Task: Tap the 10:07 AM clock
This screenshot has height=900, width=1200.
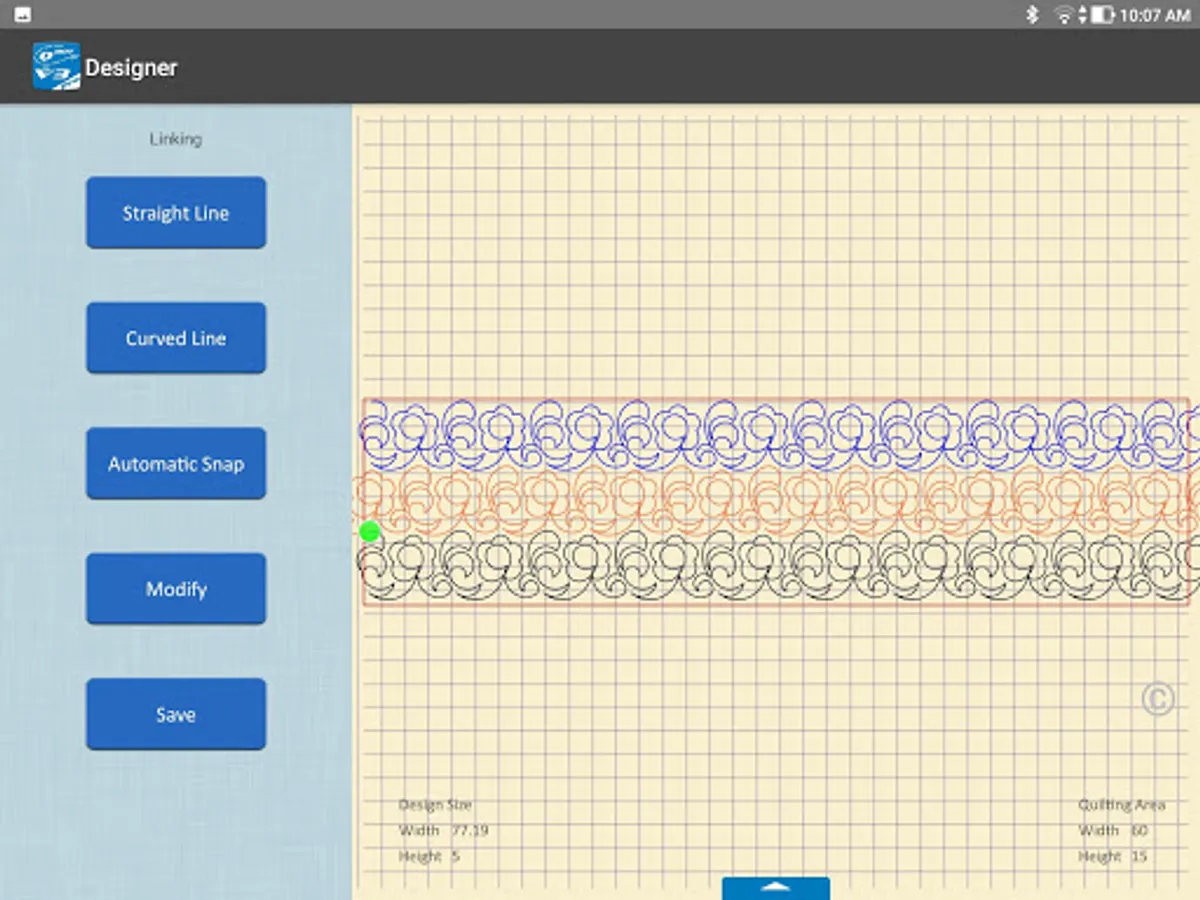Action: point(1155,15)
